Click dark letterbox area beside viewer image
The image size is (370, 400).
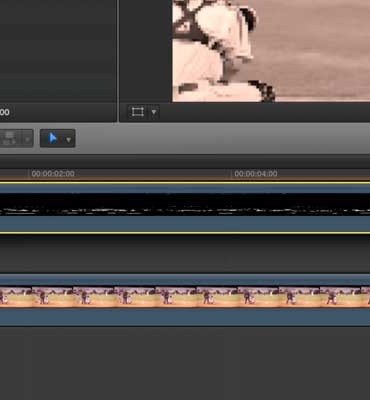(146, 50)
